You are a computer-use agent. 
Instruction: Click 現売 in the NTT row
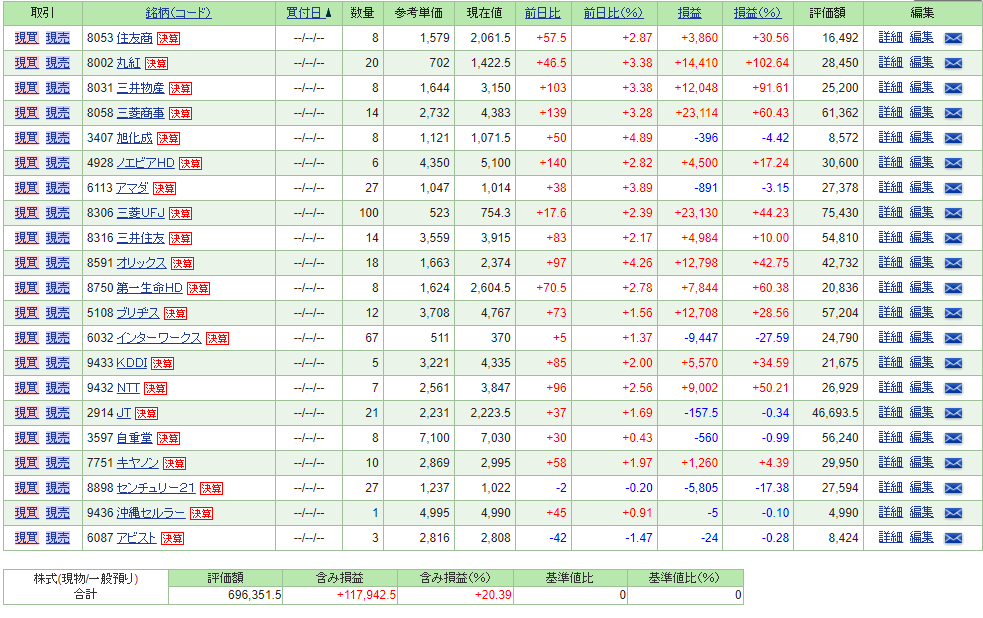[x=58, y=389]
